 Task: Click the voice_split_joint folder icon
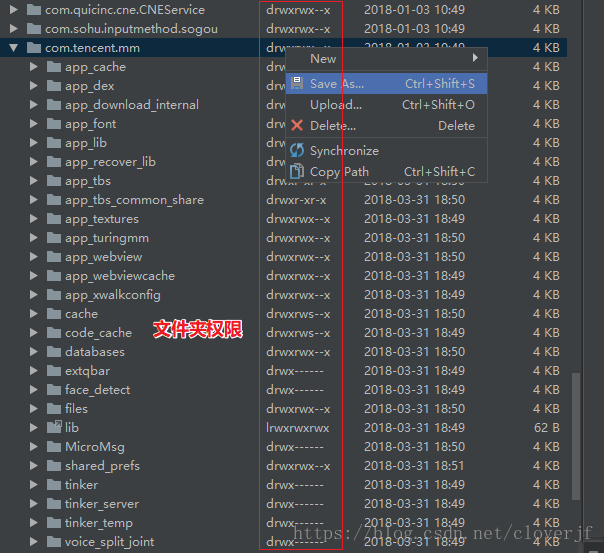[x=54, y=542]
